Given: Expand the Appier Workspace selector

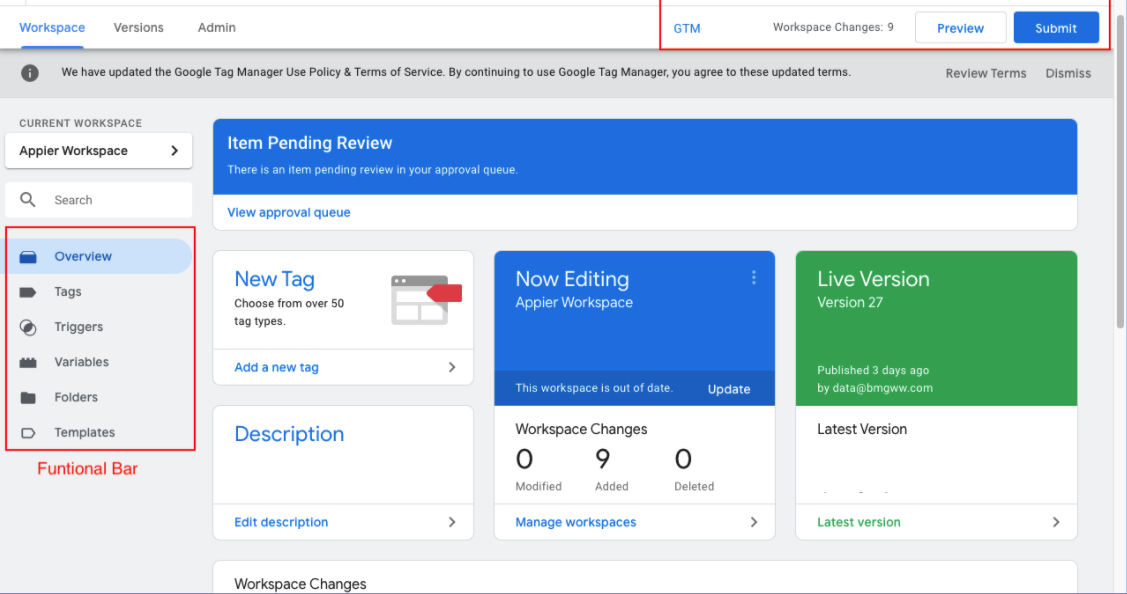Looking at the screenshot, I should (98, 151).
